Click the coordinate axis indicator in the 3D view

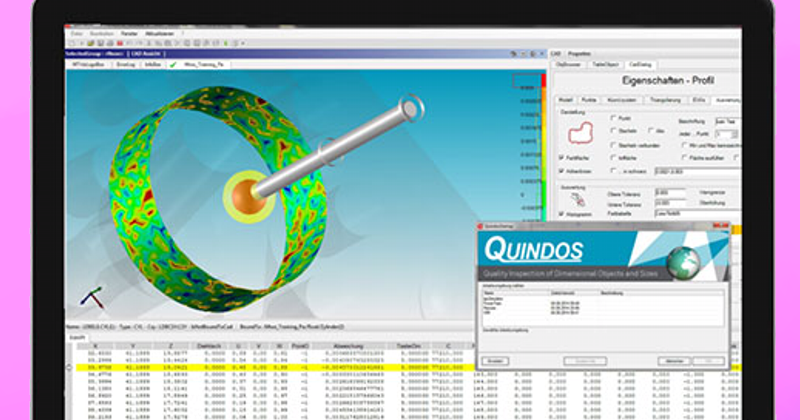[92, 298]
